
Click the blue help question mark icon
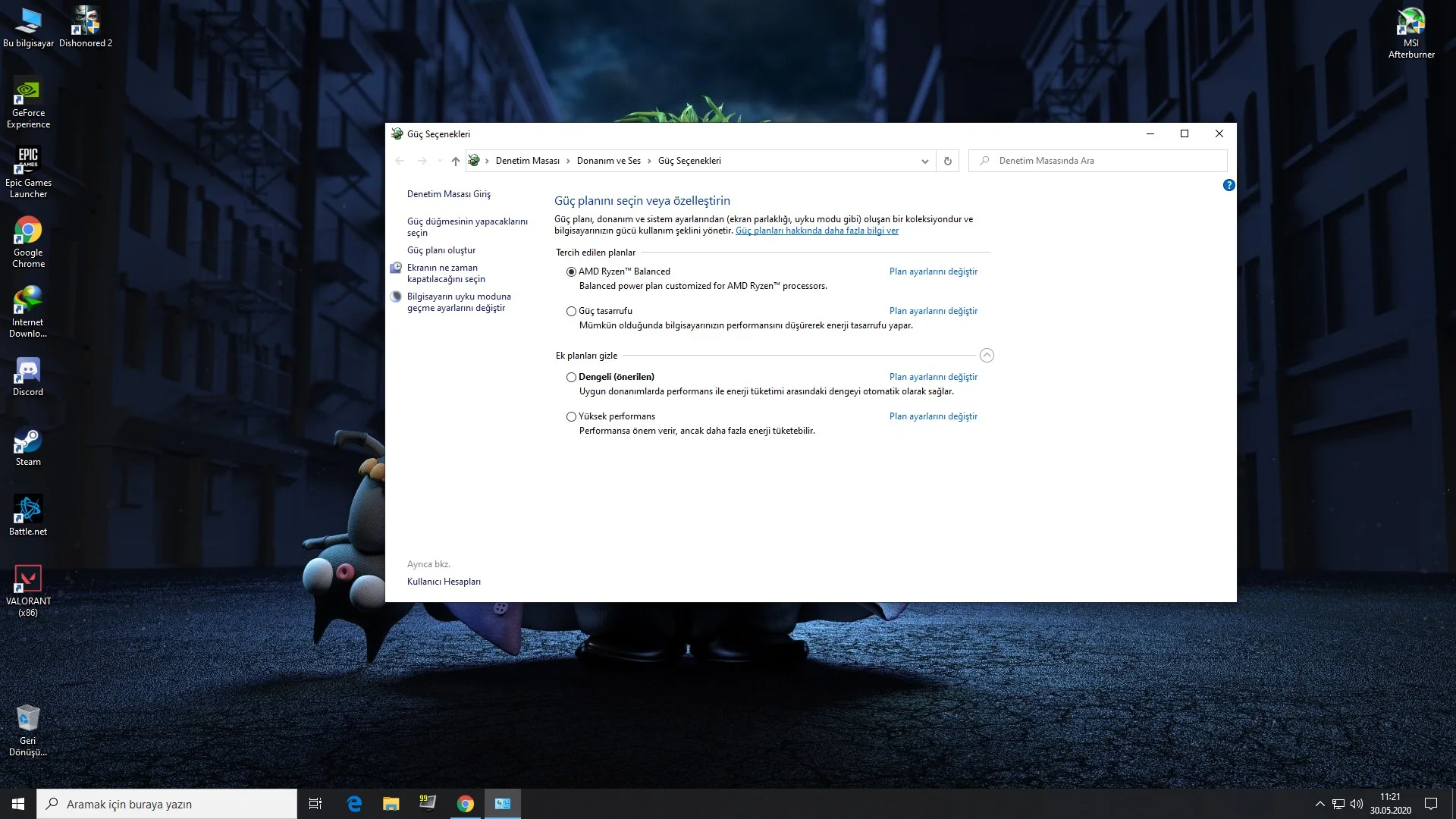[x=1228, y=185]
